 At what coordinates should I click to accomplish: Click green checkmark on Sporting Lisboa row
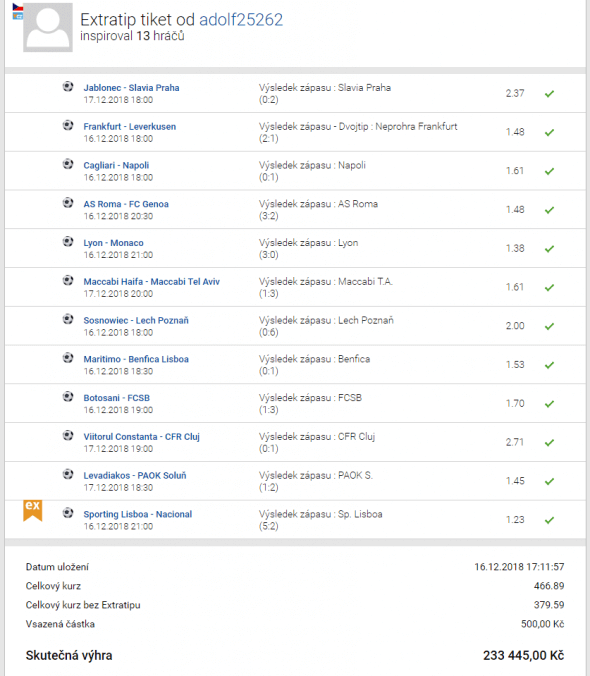pos(549,520)
